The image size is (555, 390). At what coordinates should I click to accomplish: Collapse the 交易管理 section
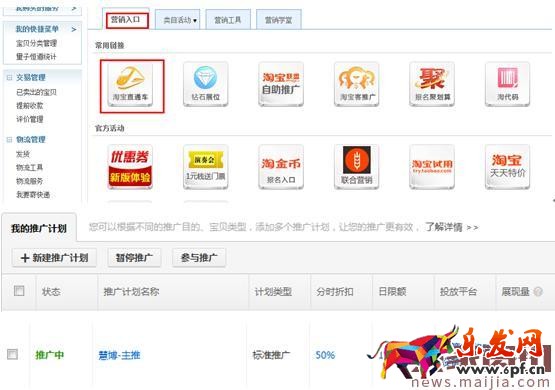pyautogui.click(x=9, y=78)
